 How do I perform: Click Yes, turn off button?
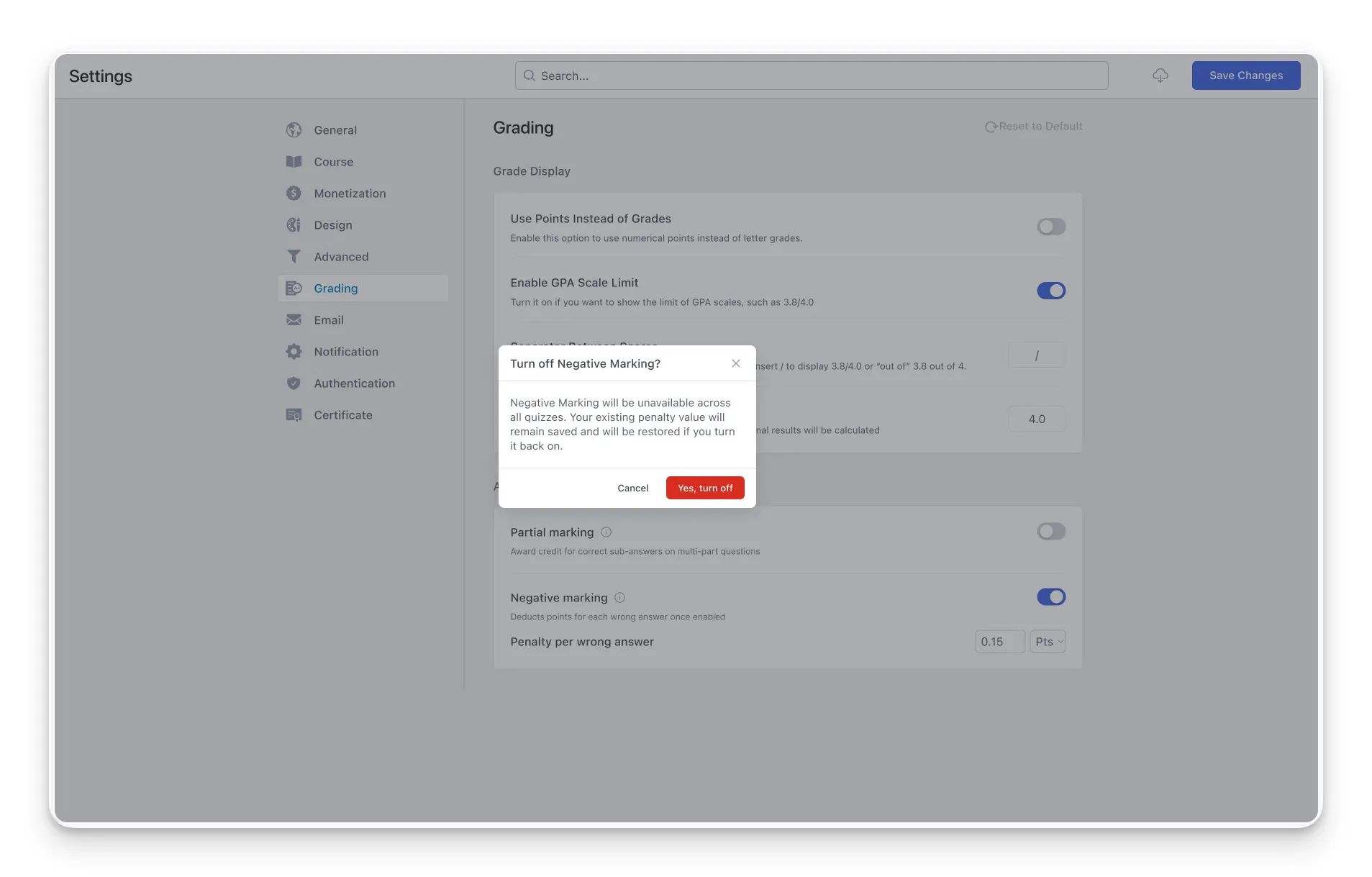coord(705,488)
